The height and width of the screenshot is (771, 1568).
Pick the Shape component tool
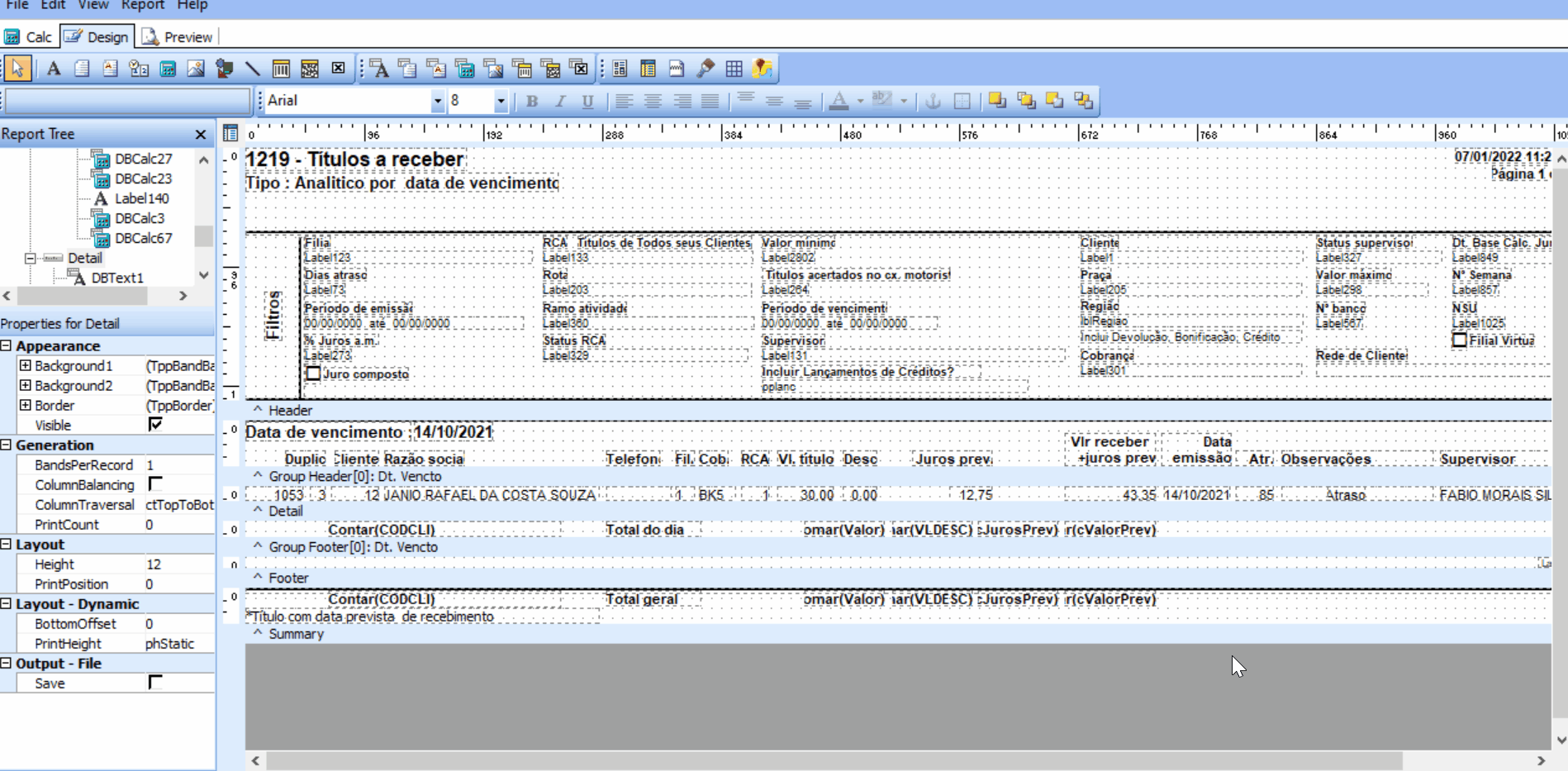224,69
